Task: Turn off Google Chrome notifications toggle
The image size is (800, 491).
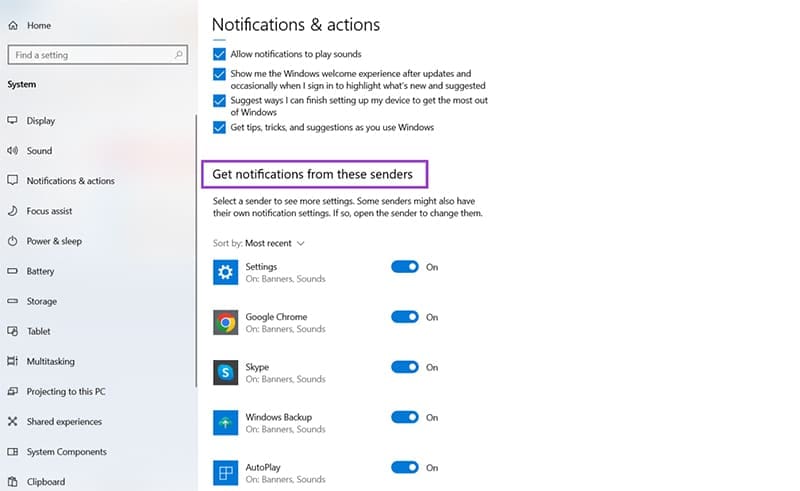Action: (x=404, y=317)
